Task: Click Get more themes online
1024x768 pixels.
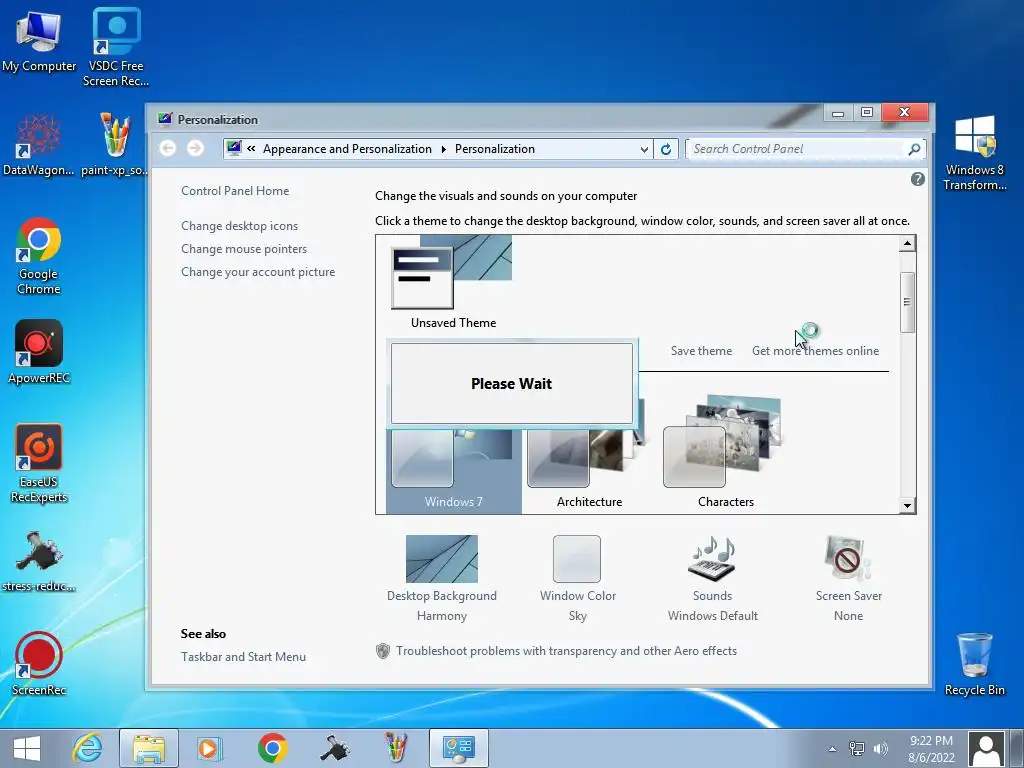Action: (815, 351)
